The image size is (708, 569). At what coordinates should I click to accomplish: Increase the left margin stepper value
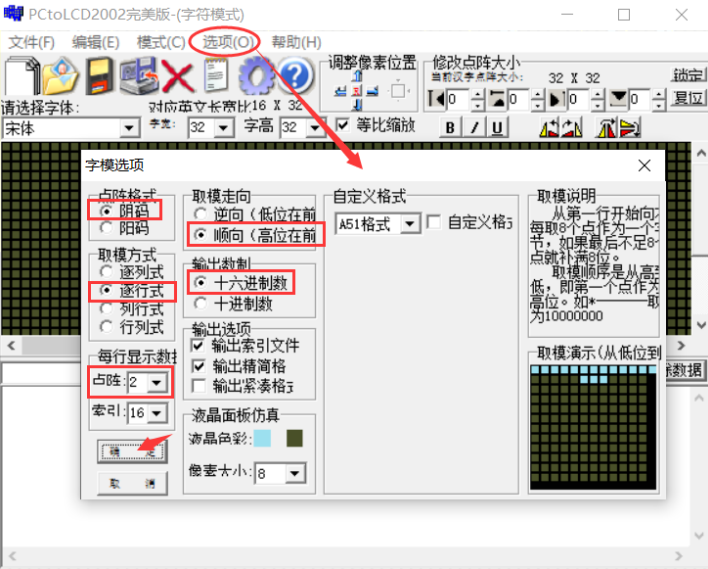[478, 94]
